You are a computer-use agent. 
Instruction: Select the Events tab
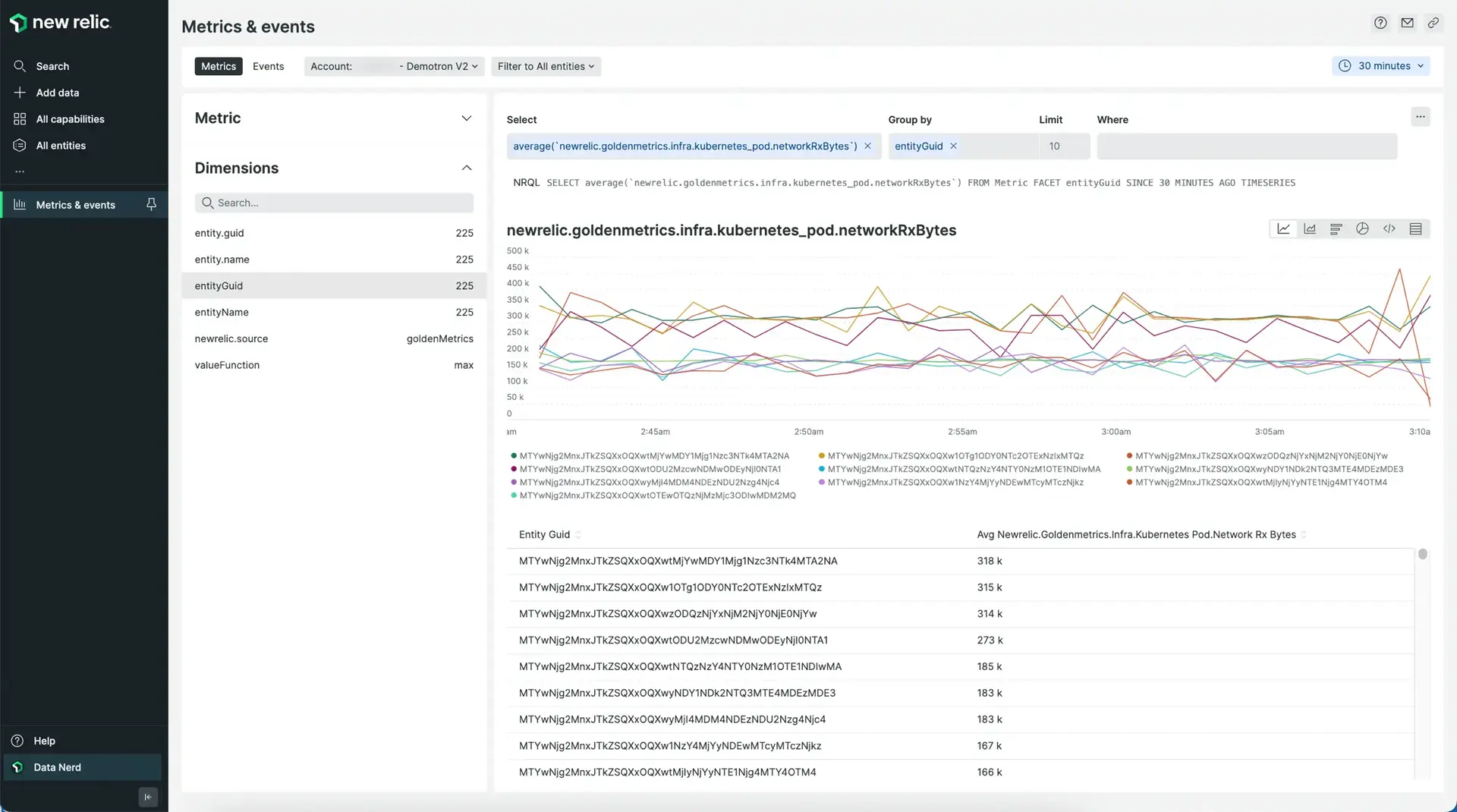click(269, 66)
